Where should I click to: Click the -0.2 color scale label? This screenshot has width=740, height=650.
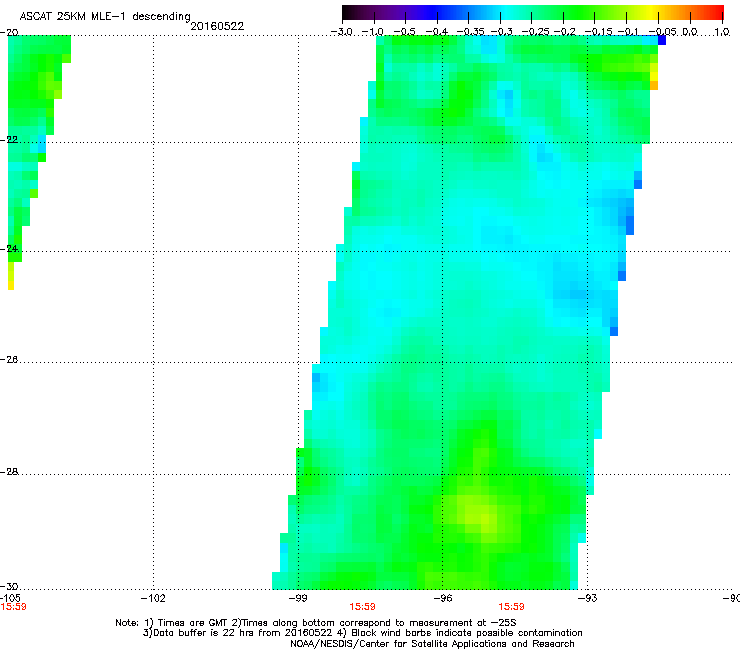tap(564, 32)
